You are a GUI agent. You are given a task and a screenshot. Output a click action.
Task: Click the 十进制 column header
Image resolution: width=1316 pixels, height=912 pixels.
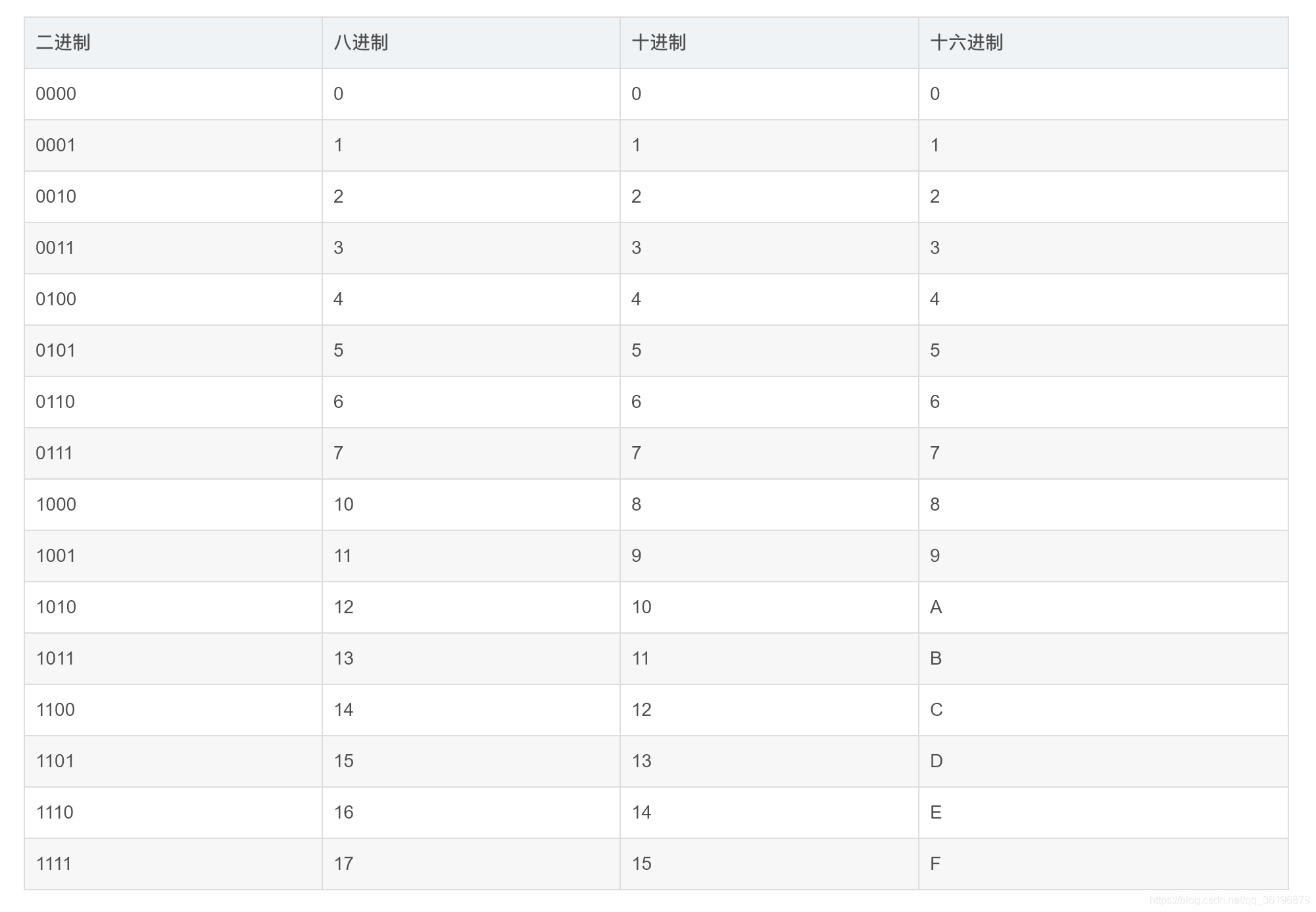point(659,43)
